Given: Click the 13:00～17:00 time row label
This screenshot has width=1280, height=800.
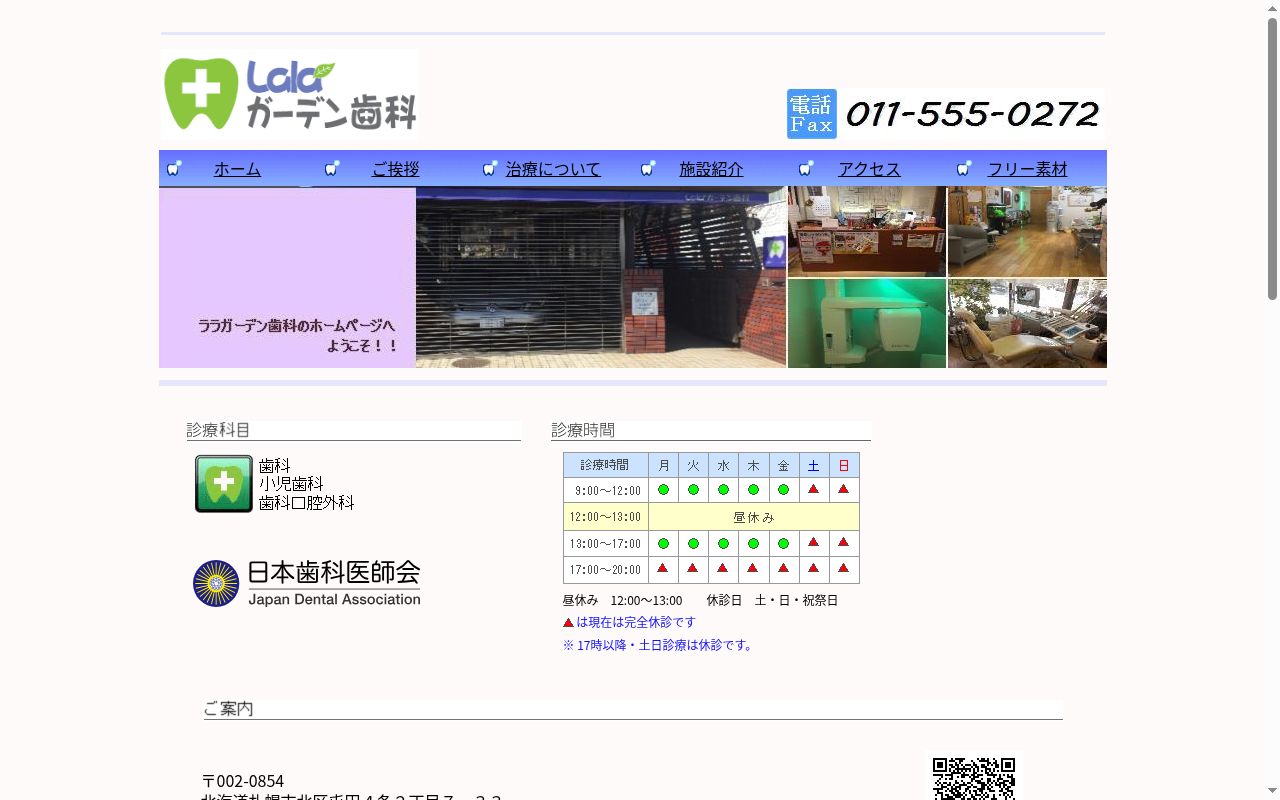Looking at the screenshot, I should [606, 544].
